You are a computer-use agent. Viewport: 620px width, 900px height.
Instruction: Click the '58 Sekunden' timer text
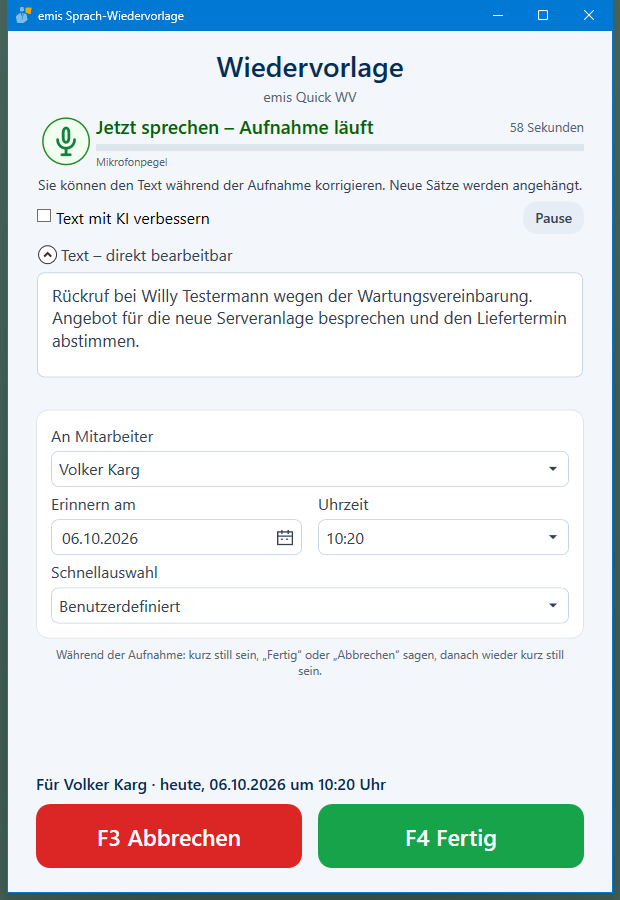tap(547, 127)
